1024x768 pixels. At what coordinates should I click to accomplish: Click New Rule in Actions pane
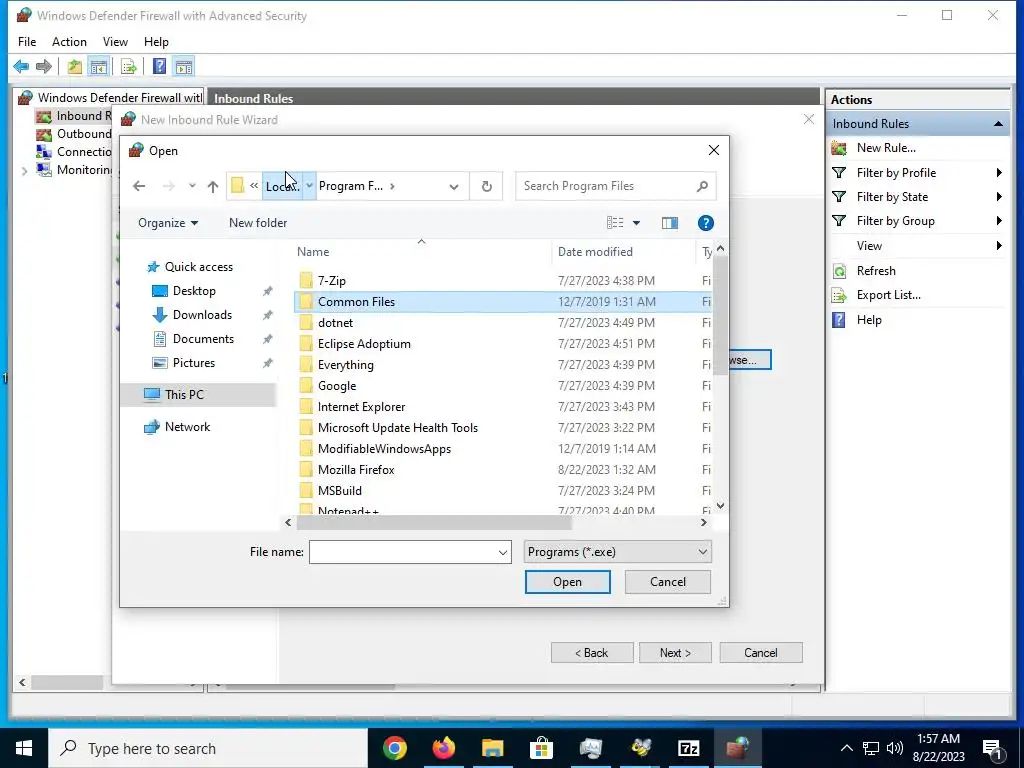tap(886, 148)
